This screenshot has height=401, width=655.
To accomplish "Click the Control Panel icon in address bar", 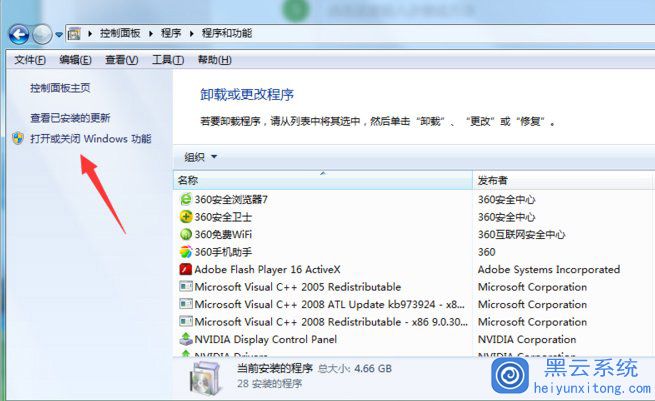I will coord(74,33).
